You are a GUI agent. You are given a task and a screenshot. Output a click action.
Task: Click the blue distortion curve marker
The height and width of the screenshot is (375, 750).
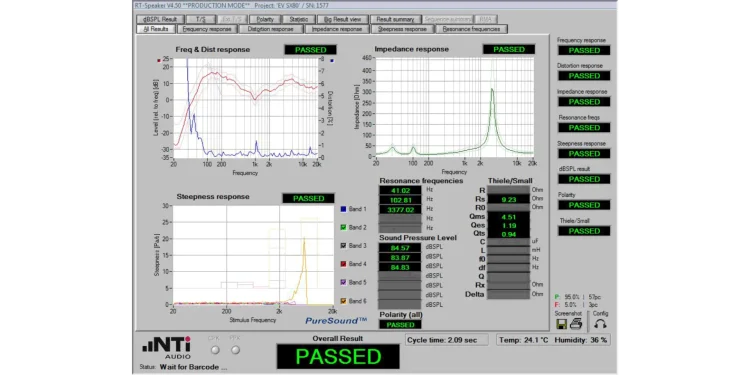click(x=332, y=61)
